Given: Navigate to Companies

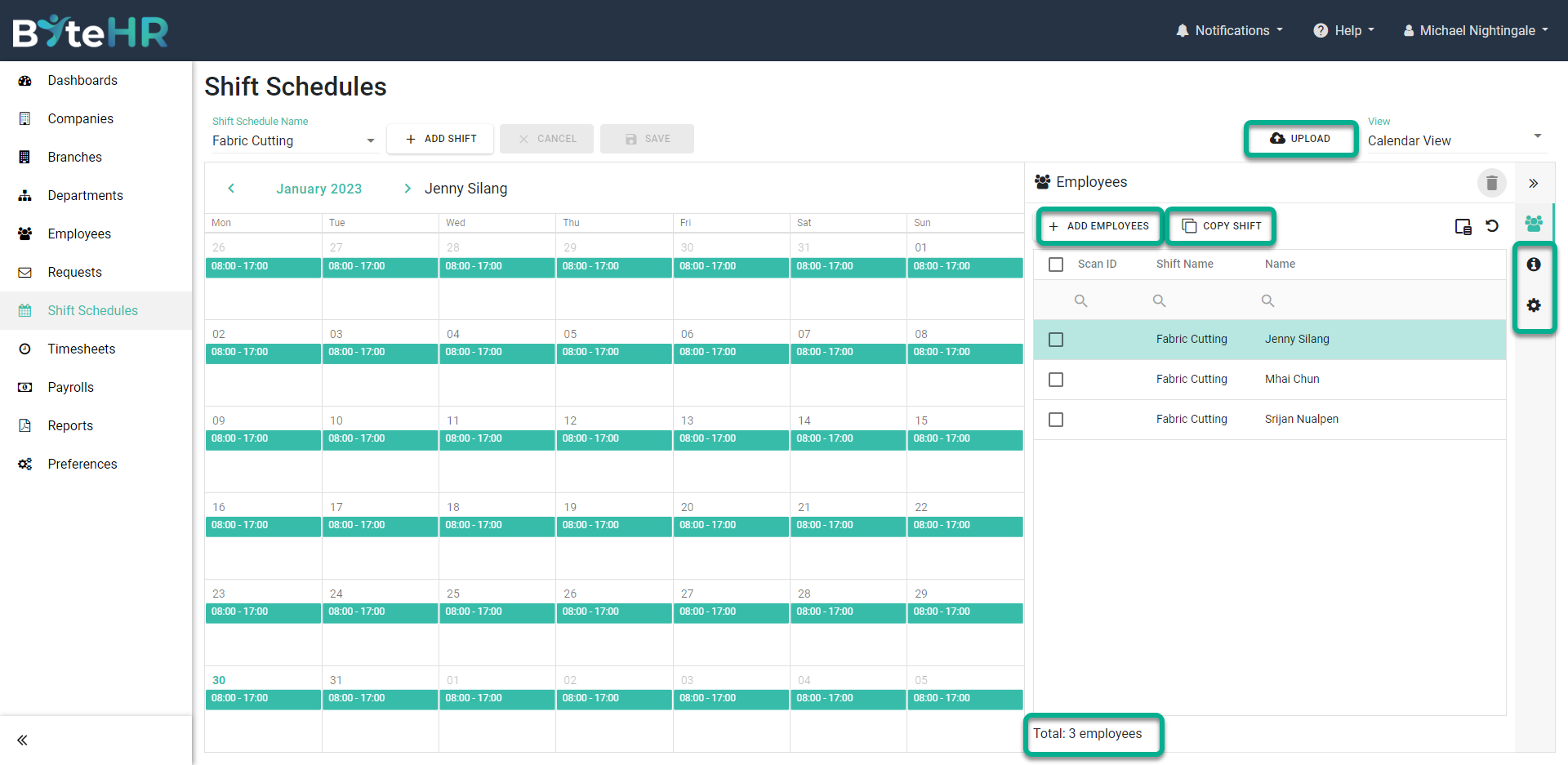Looking at the screenshot, I should [81, 119].
